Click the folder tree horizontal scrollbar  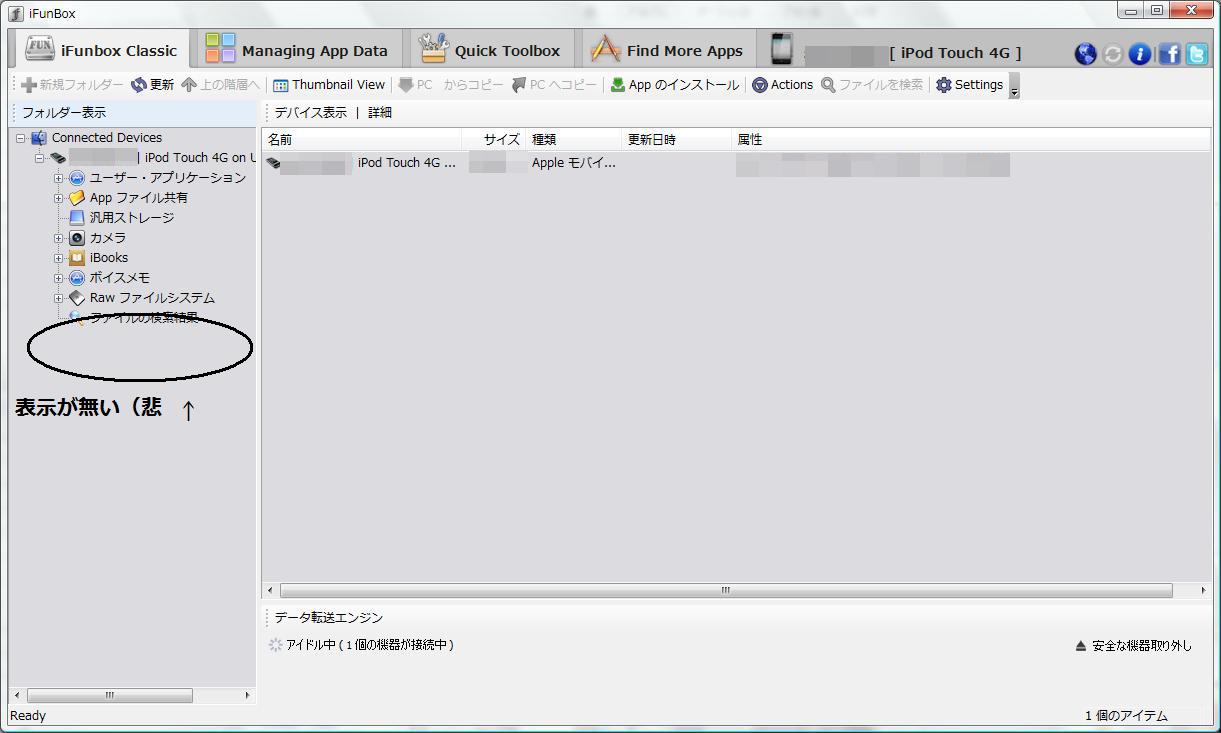[110, 695]
